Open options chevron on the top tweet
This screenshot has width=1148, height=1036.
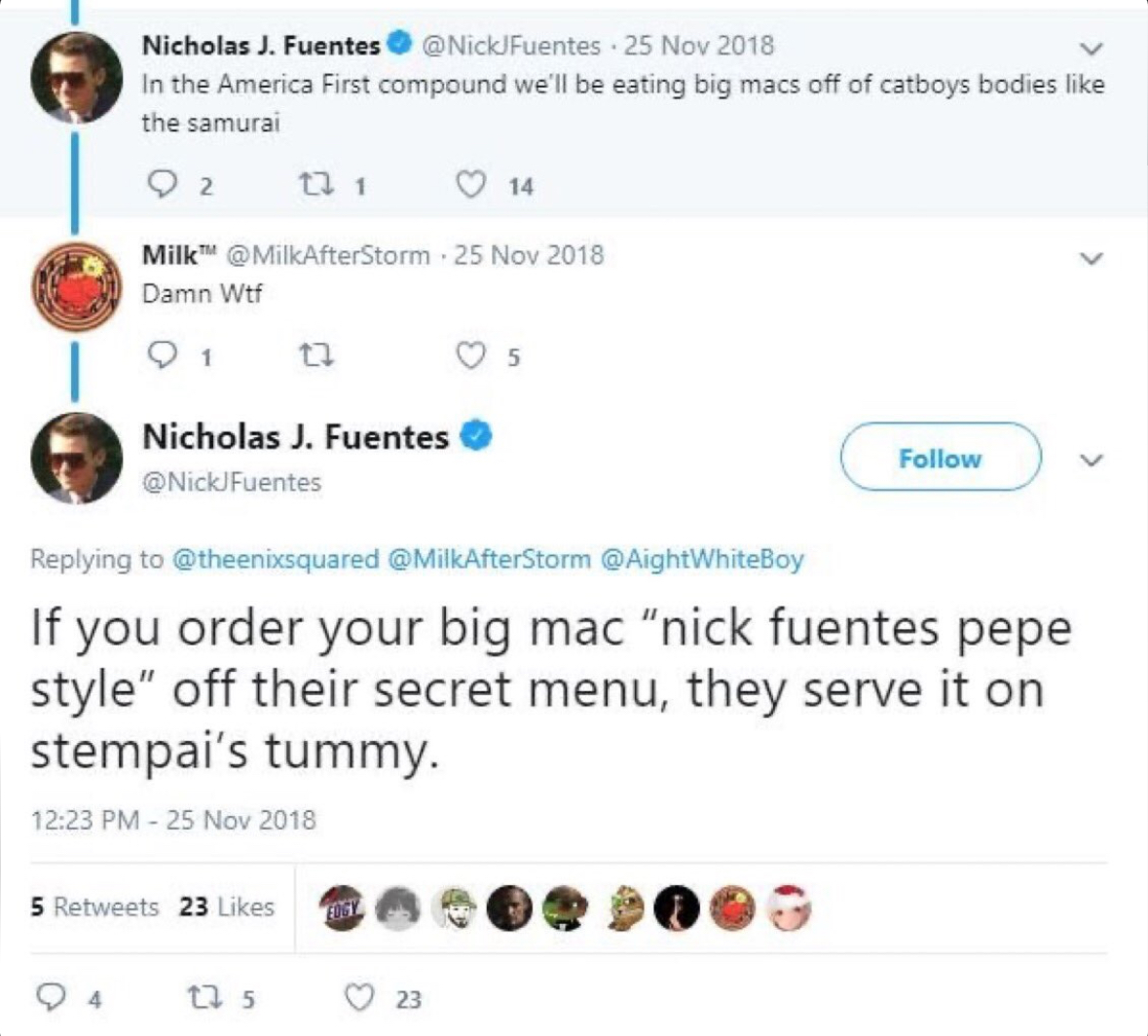[x=1091, y=49]
